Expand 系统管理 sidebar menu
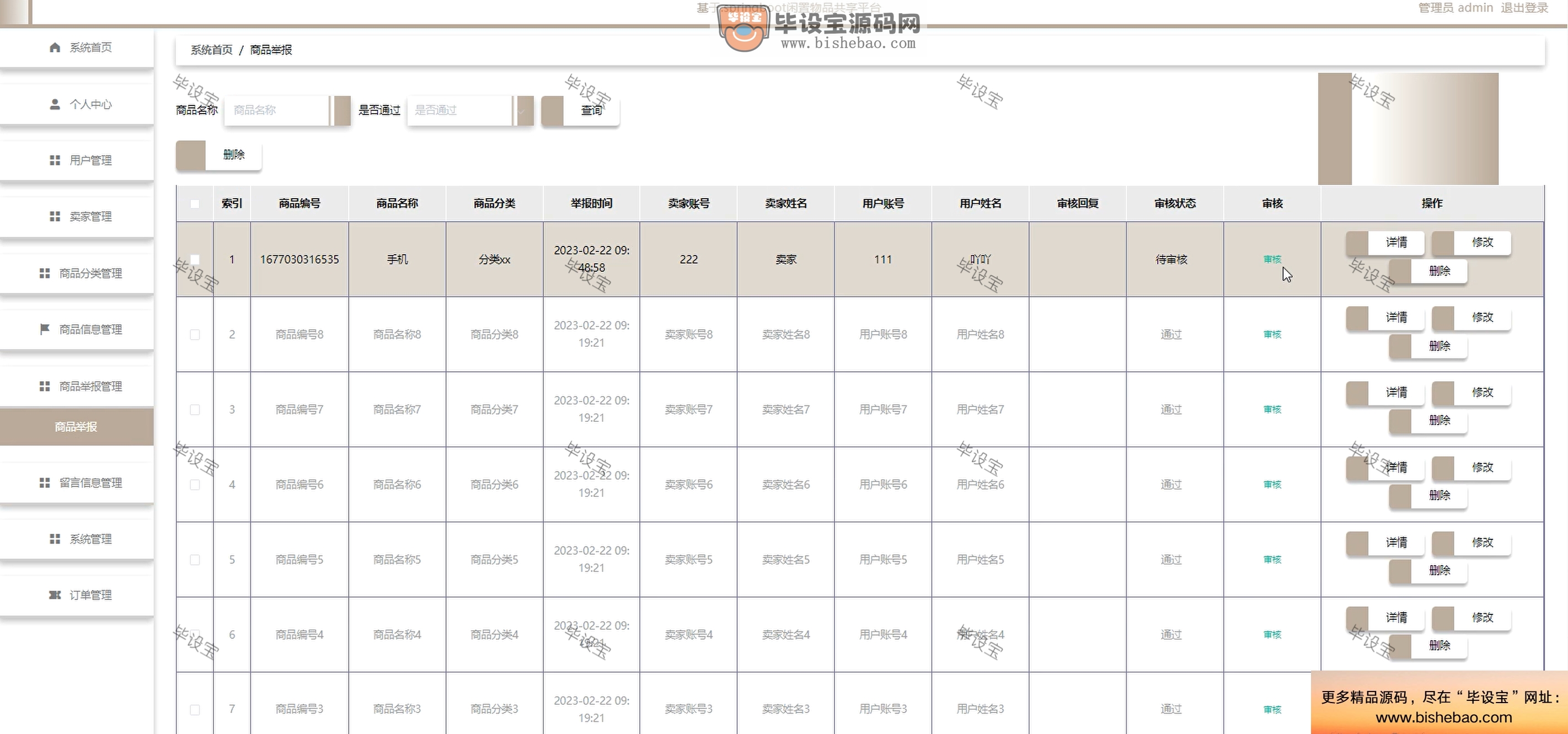 coord(77,539)
